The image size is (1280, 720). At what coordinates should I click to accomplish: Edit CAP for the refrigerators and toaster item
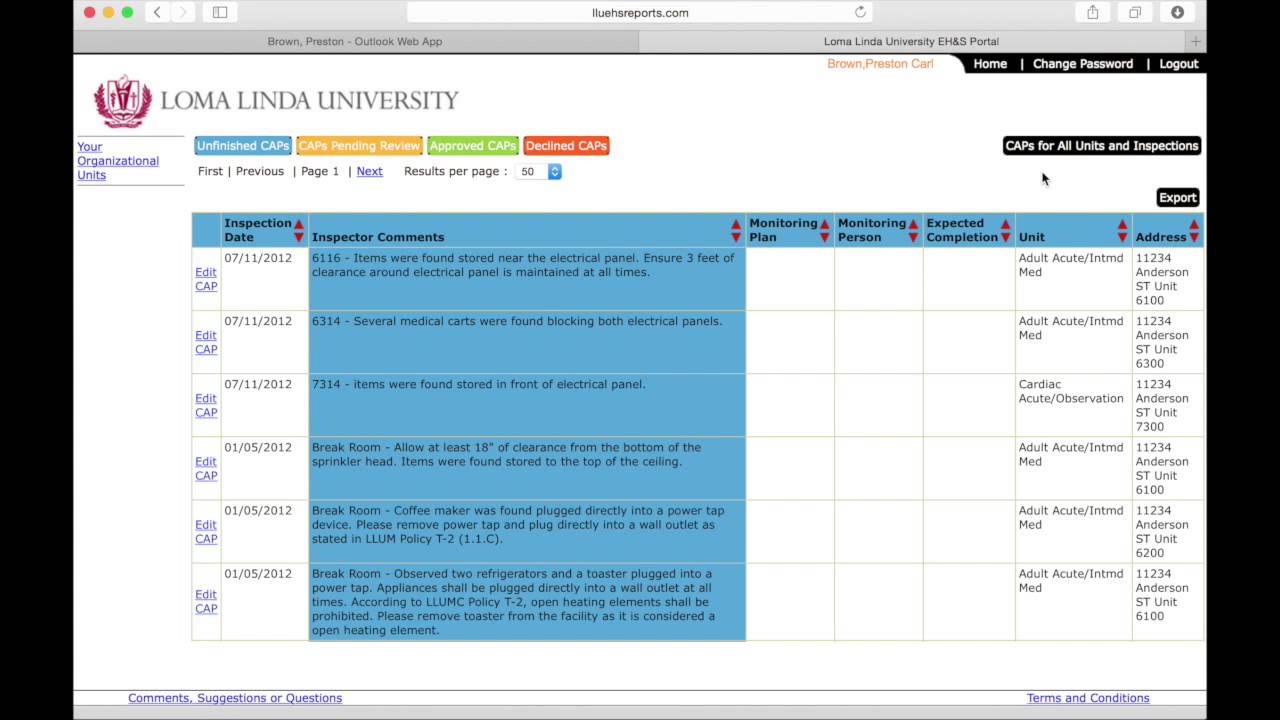(x=206, y=601)
